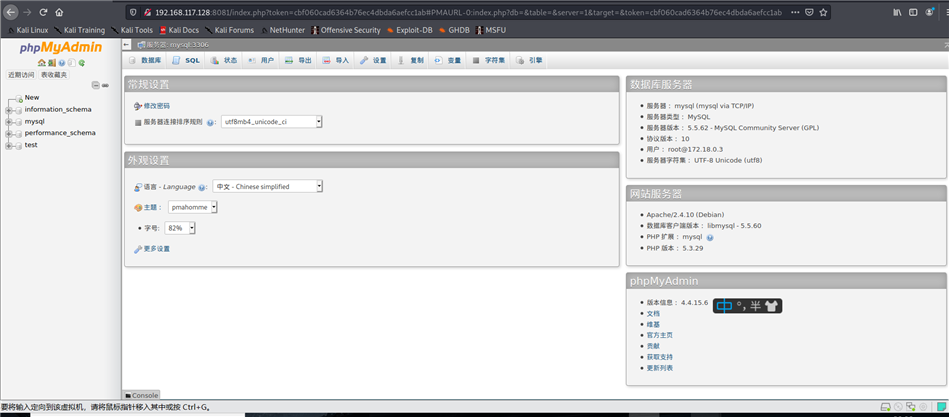Expand mysql database tree node
Viewport: 949px width, 417px height.
tap(8, 122)
